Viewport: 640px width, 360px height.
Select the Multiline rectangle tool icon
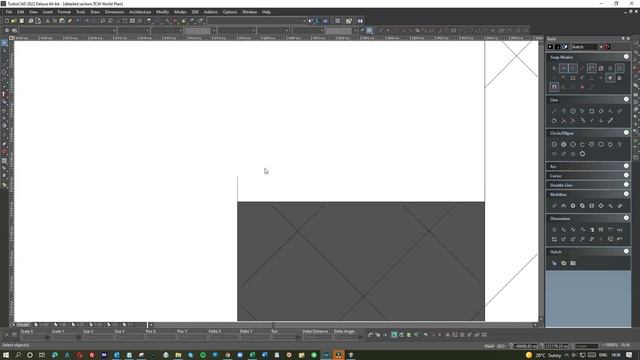click(592, 206)
